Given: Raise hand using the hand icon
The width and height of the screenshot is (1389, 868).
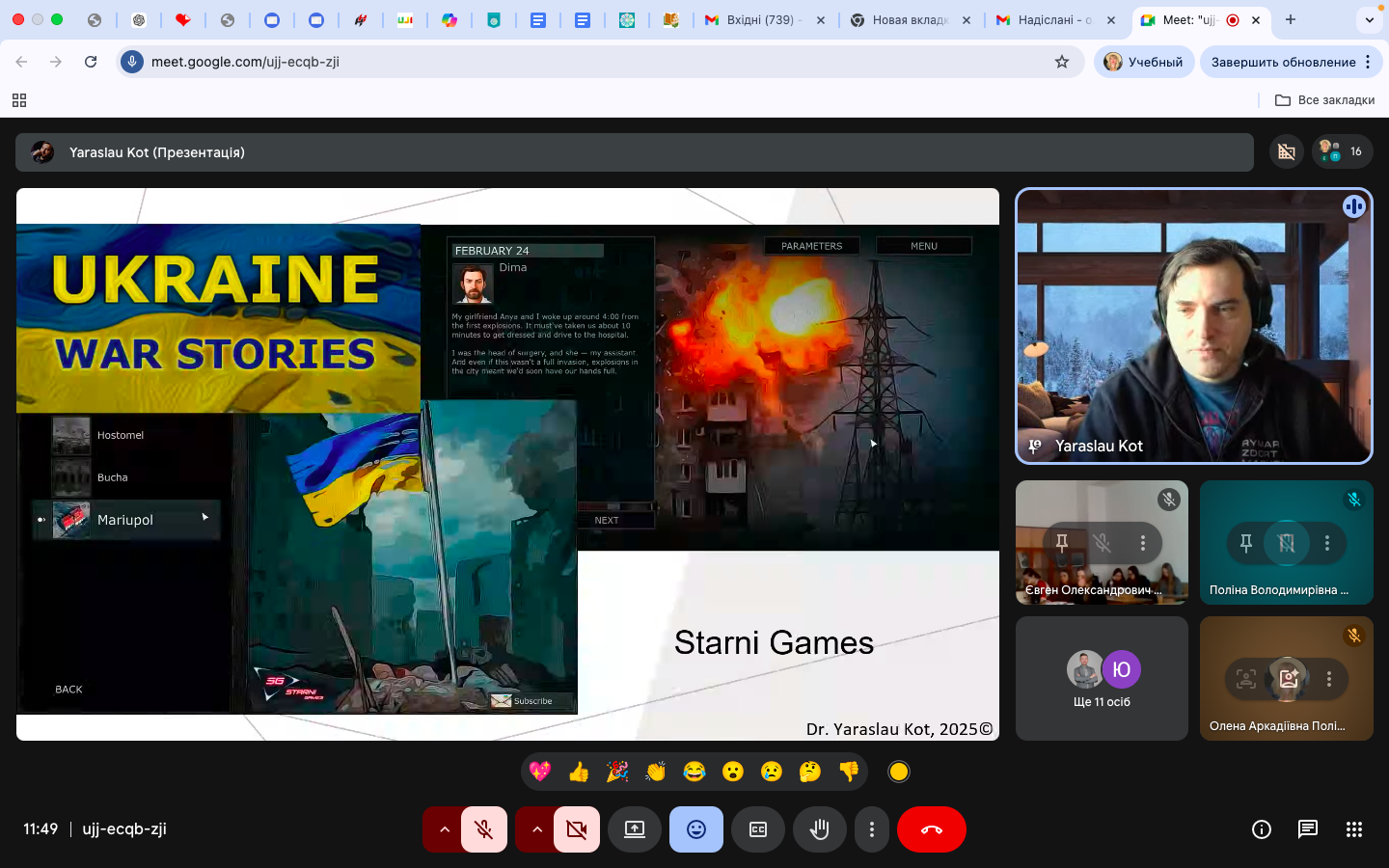Looking at the screenshot, I should 820,829.
